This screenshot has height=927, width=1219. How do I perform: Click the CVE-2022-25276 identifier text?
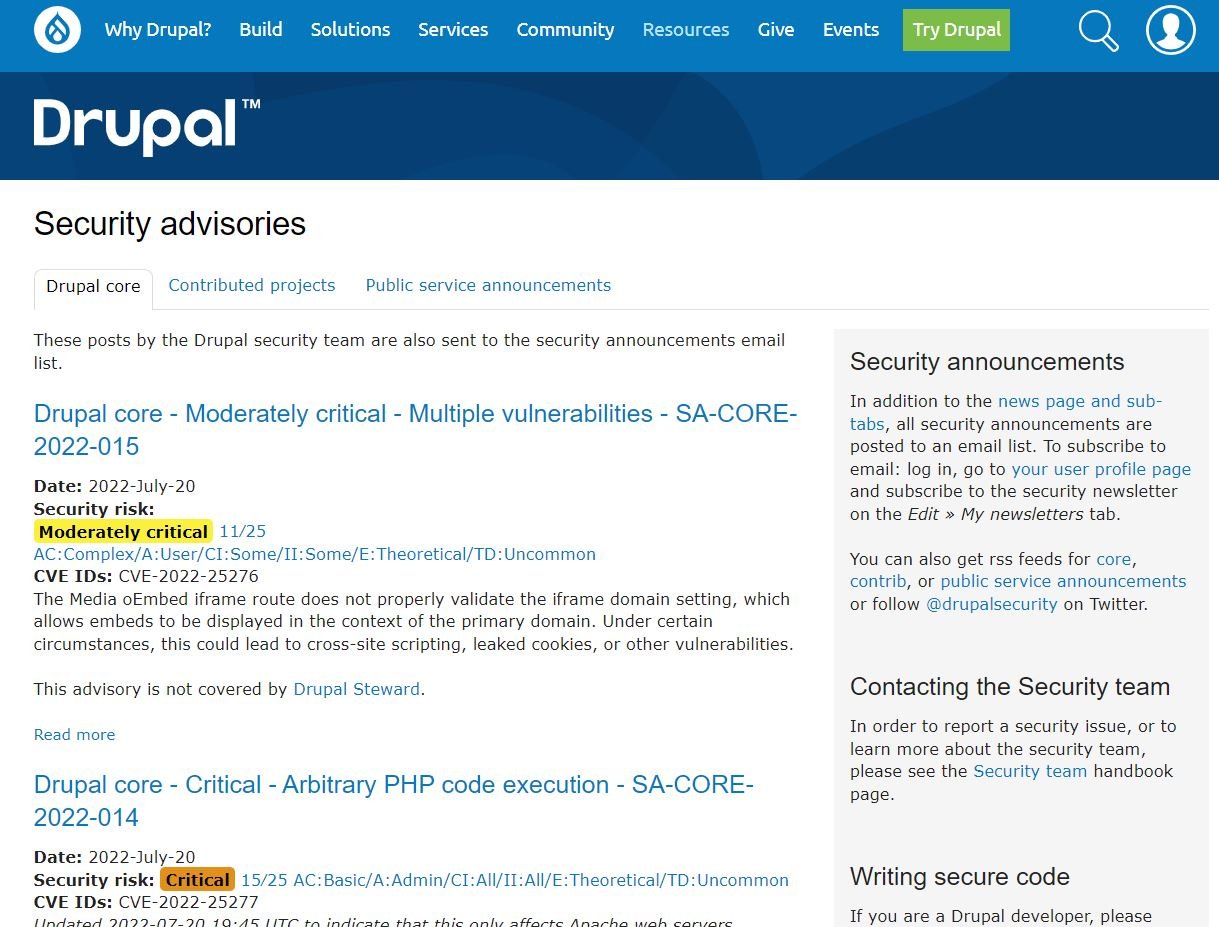[189, 576]
